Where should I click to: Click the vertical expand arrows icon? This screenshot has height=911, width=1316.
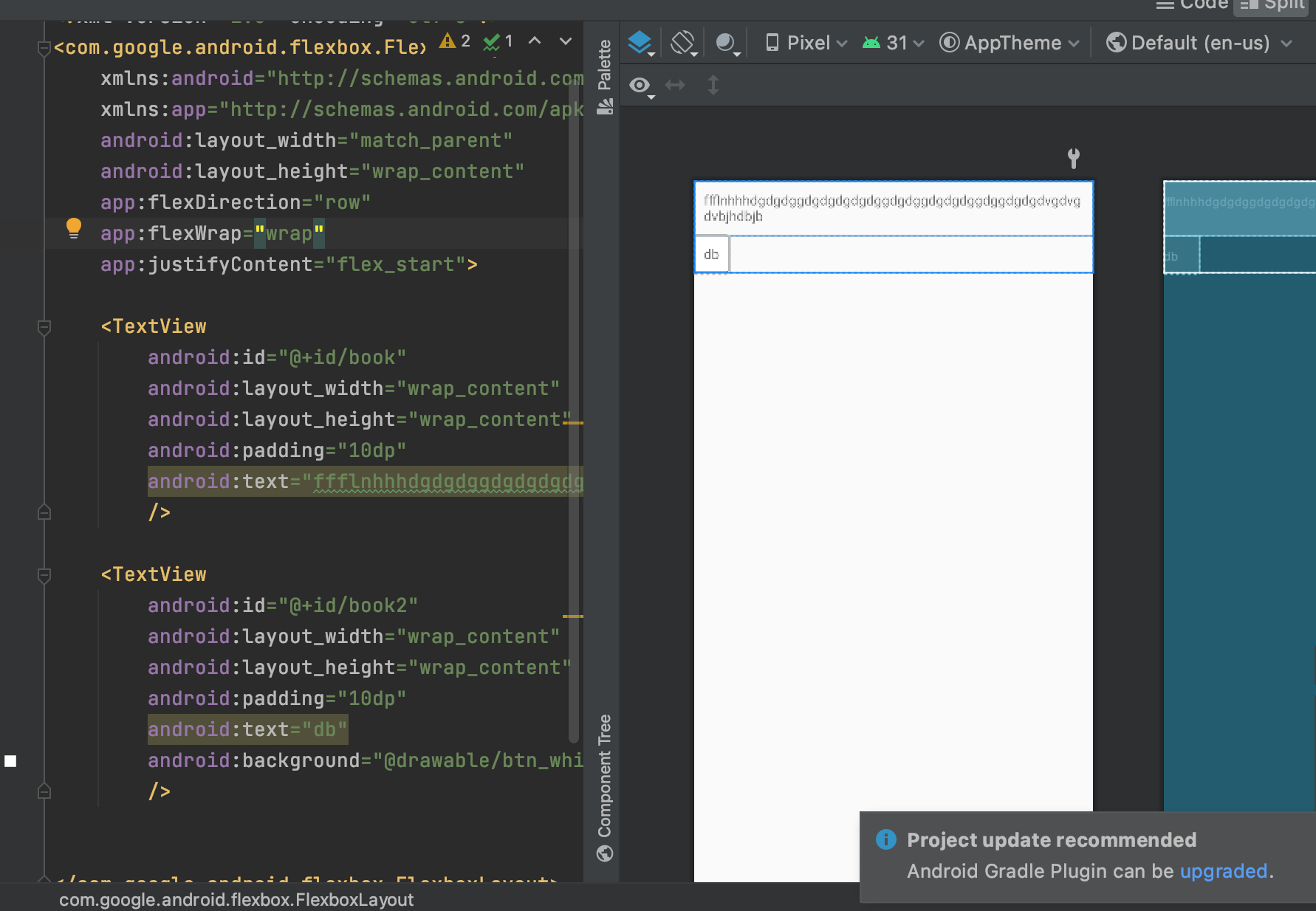[x=713, y=86]
